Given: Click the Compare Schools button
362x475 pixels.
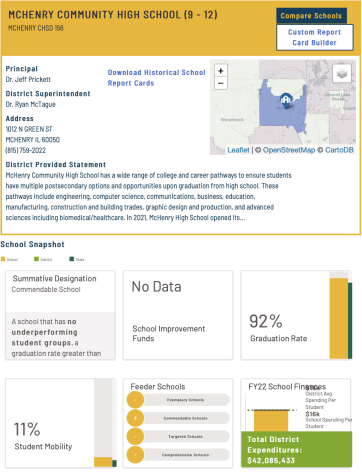Looking at the screenshot, I should click(x=311, y=16).
